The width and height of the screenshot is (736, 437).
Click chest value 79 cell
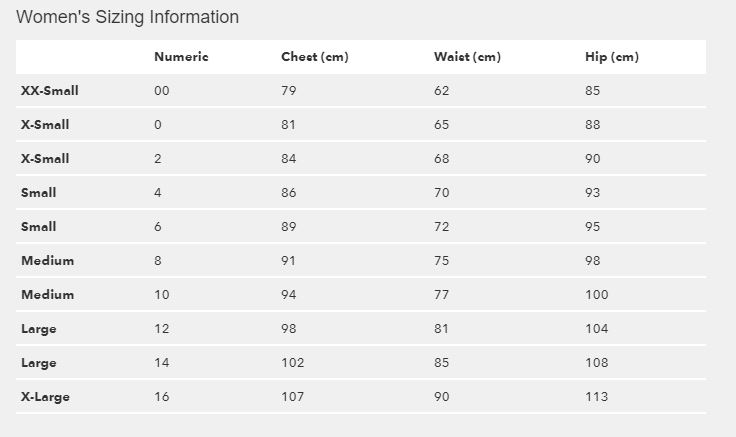(289, 91)
